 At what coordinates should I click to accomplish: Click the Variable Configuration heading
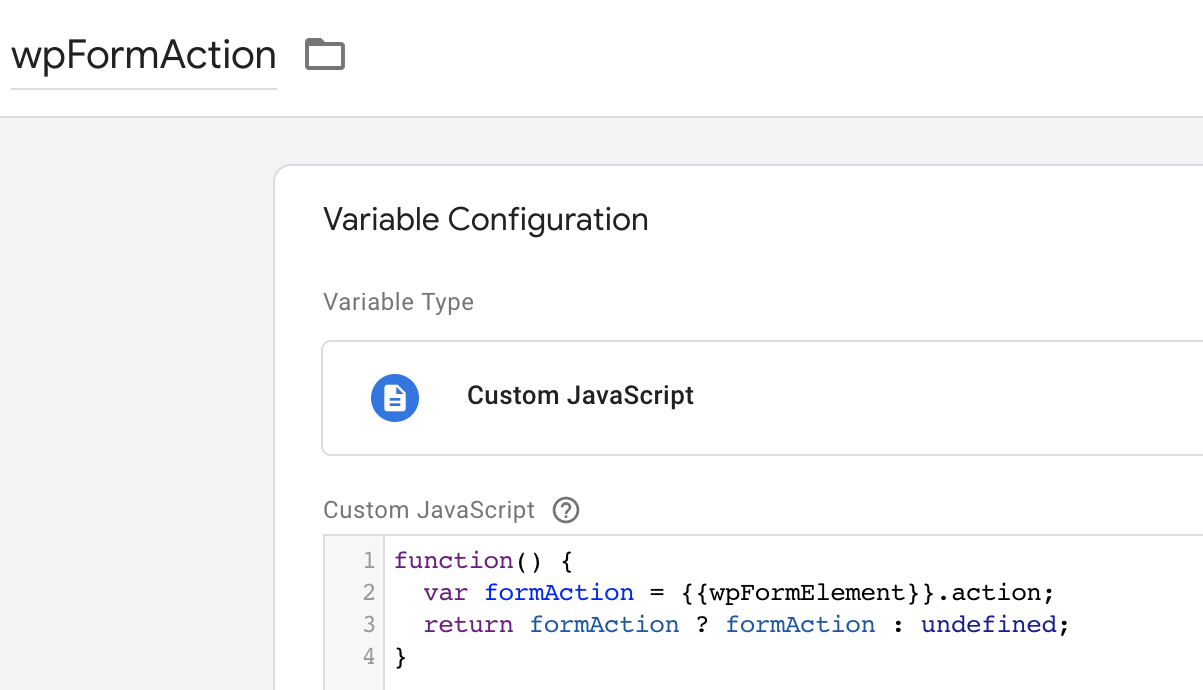pyautogui.click(x=486, y=219)
